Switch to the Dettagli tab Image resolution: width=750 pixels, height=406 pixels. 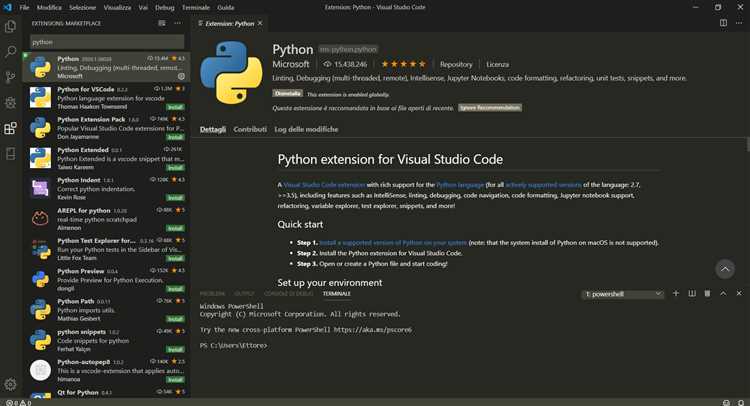(x=213, y=130)
